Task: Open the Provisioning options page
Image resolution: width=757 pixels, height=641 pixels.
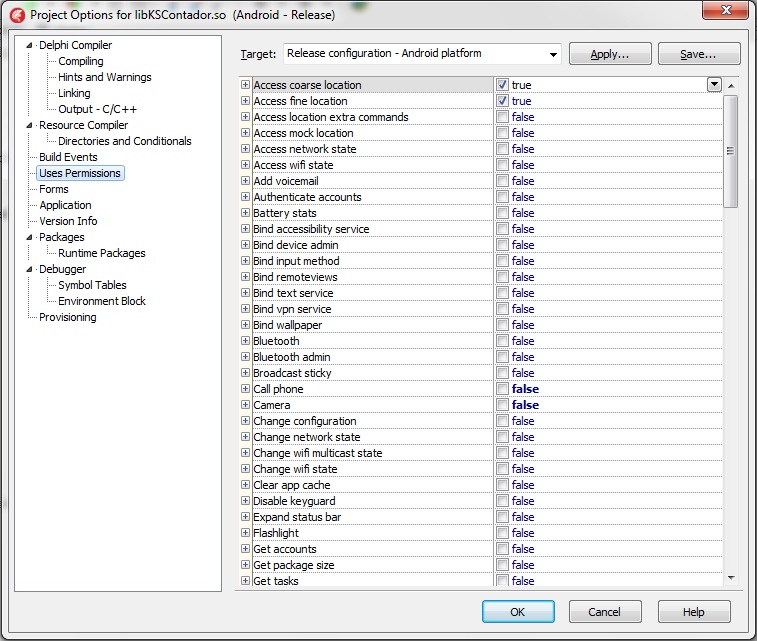Action: click(68, 317)
